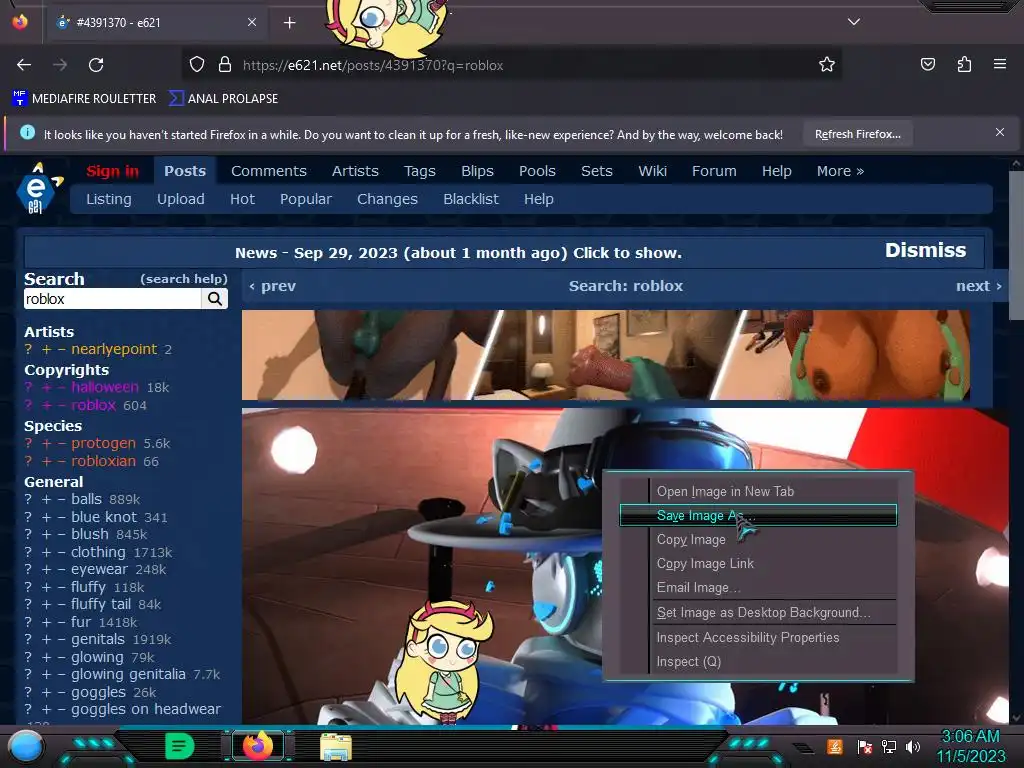The height and width of the screenshot is (768, 1024).
Task: Switch to the Posts tab
Action: coord(185,171)
